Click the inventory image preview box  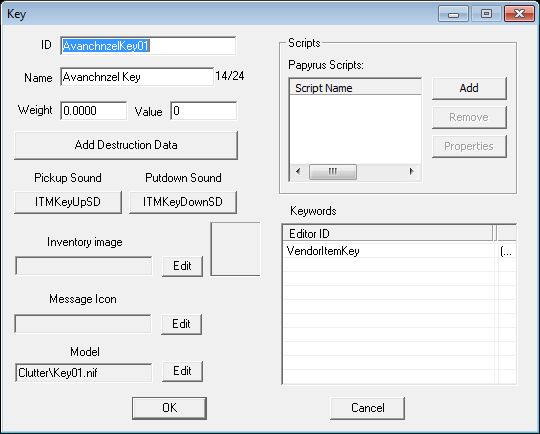click(236, 249)
